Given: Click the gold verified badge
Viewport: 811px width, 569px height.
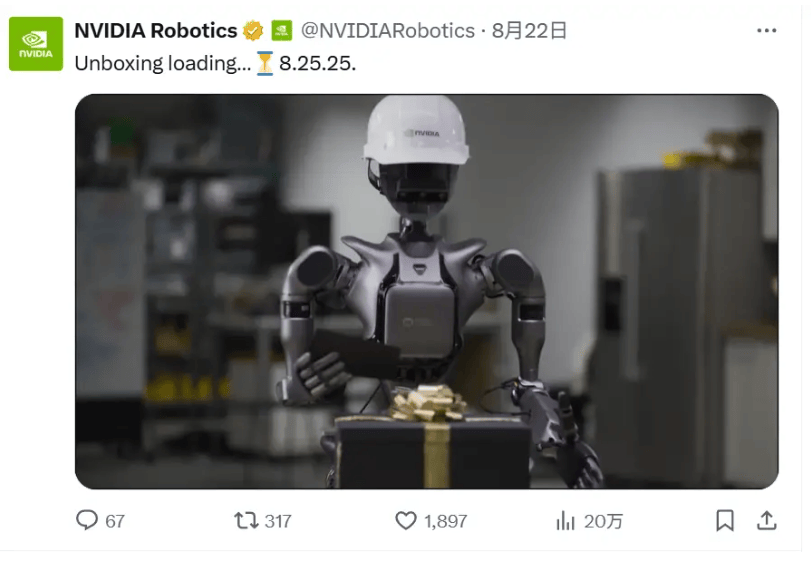Looking at the screenshot, I should tap(253, 31).
